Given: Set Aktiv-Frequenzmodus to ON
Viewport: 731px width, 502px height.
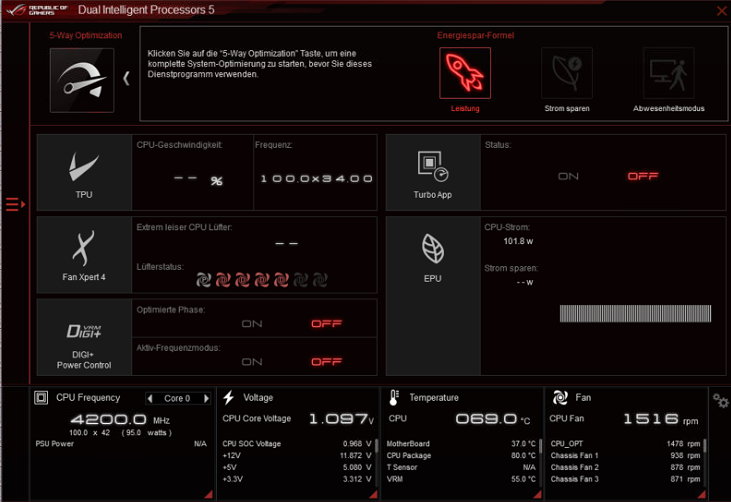Looking at the screenshot, I should (x=252, y=362).
